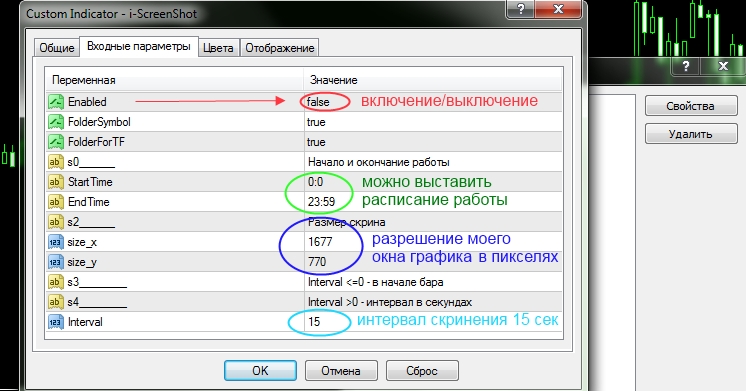
Task: Click the ab icon of the s4 row
Action: tap(56, 302)
